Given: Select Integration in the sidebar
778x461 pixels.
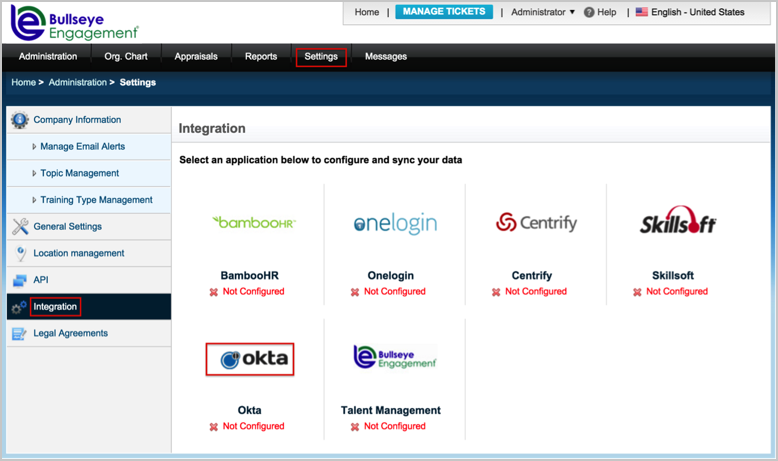Looking at the screenshot, I should click(x=55, y=307).
